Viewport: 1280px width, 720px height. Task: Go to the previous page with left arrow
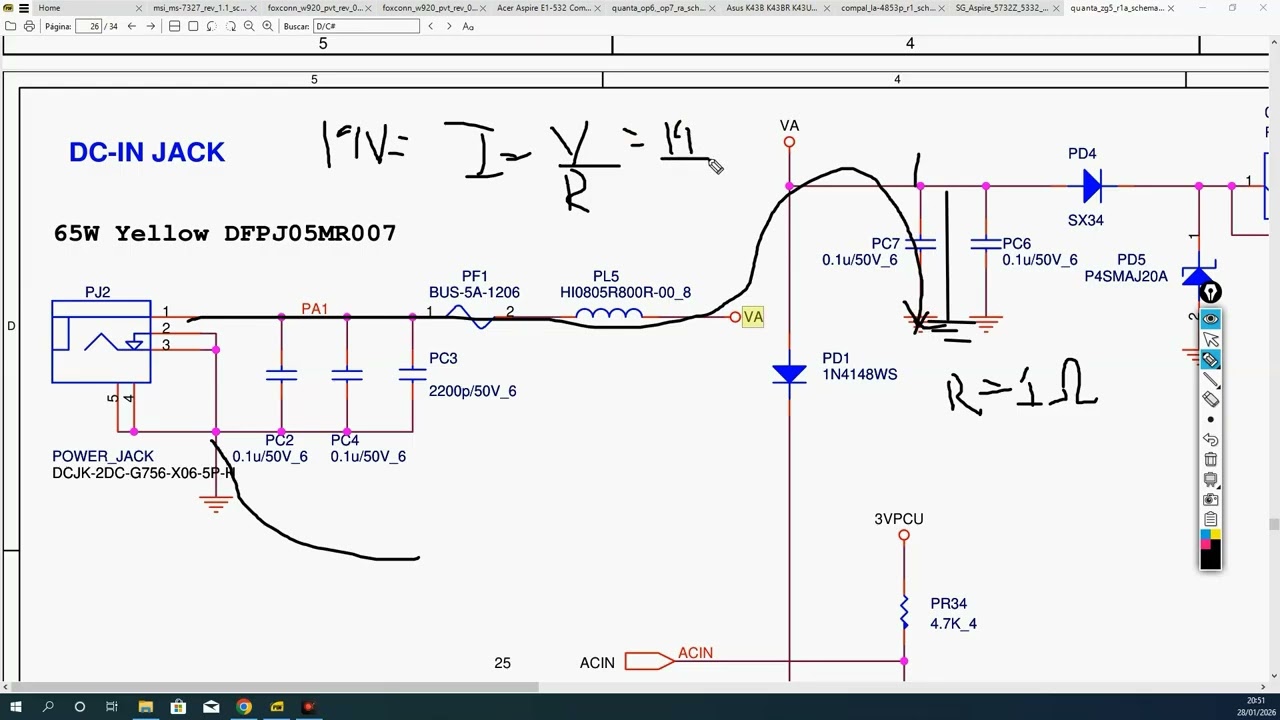[131, 26]
